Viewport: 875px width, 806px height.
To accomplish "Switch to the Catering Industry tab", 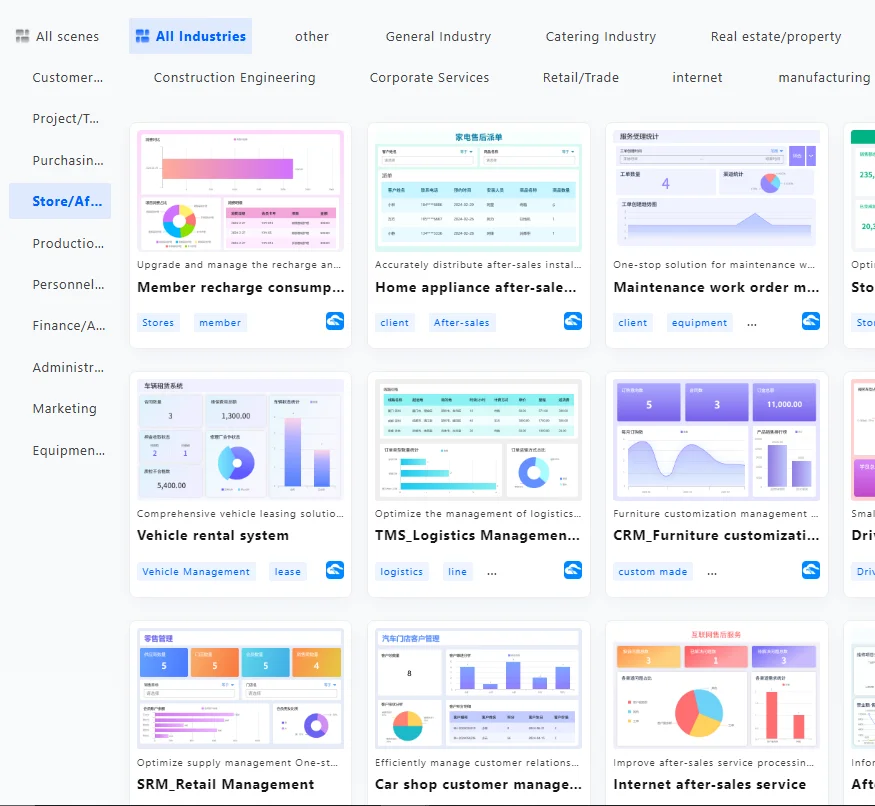I will coord(600,36).
